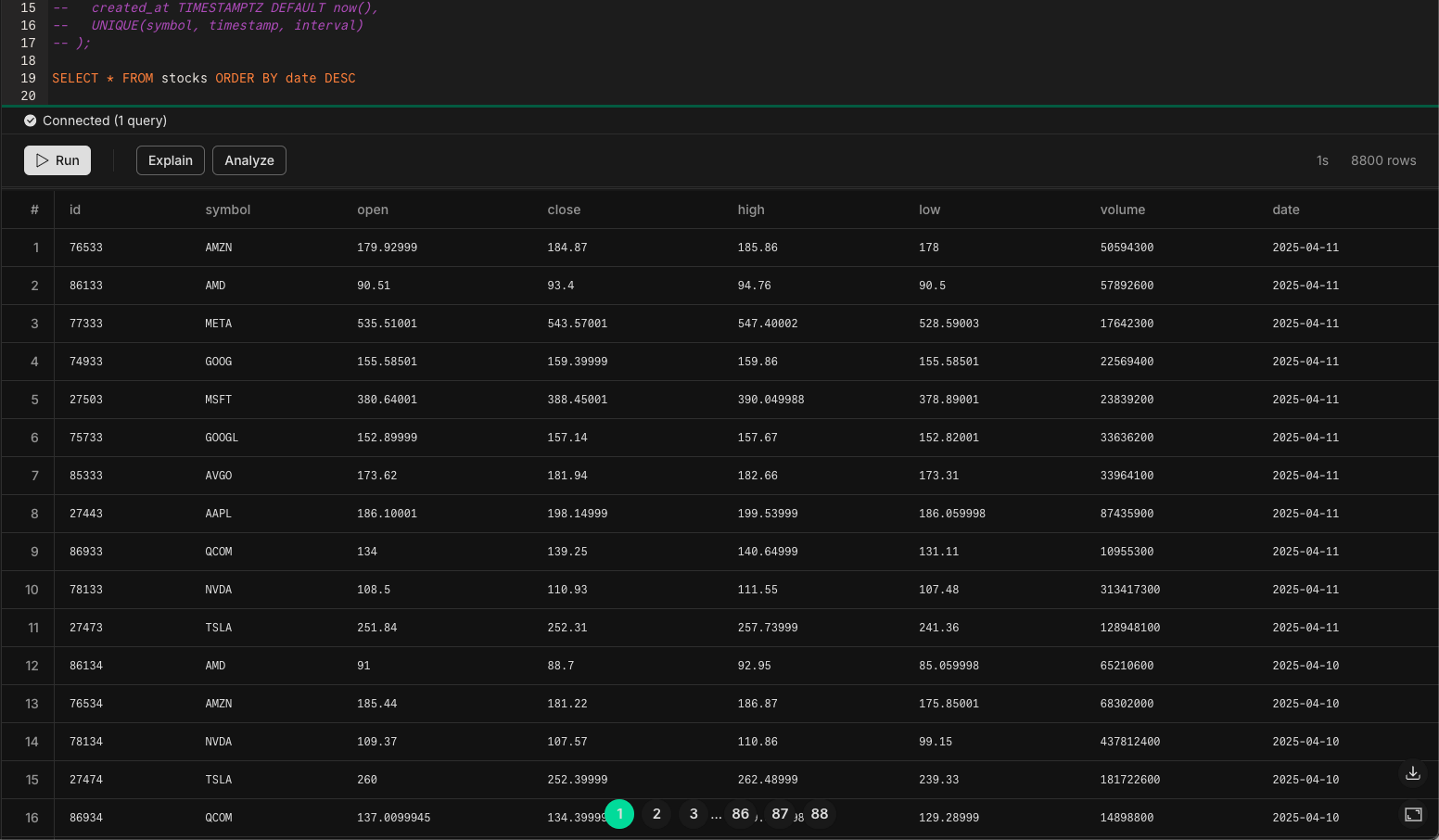The height and width of the screenshot is (840, 1439).
Task: Select volume cell 437812400
Action: [1130, 742]
